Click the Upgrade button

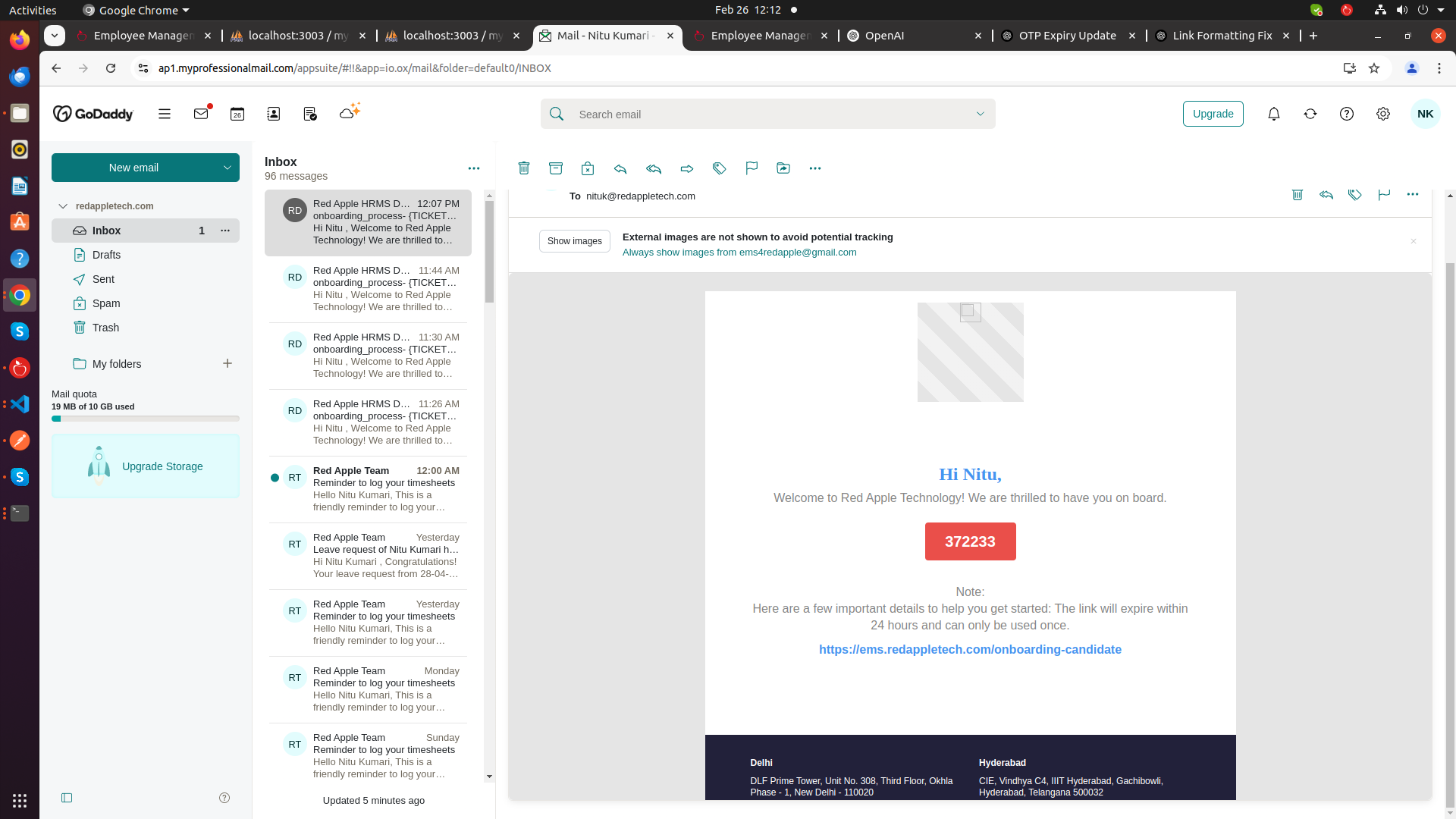(1213, 114)
